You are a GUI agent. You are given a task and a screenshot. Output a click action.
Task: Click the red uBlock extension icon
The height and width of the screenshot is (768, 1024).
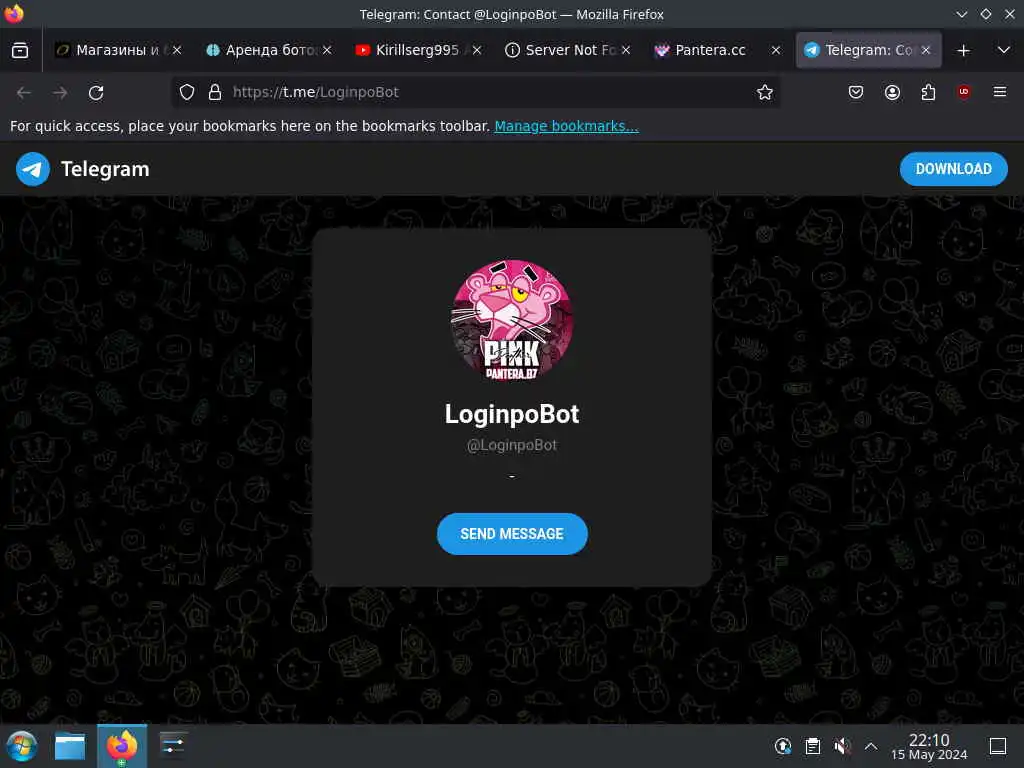[964, 92]
